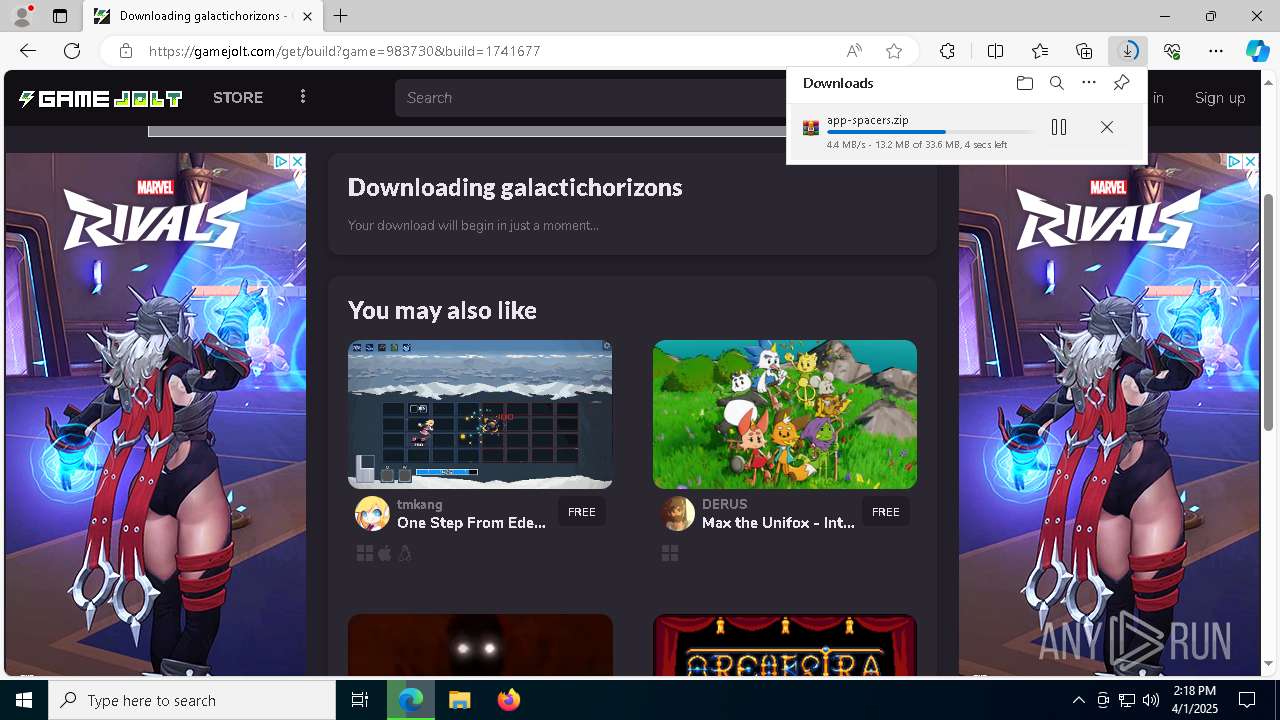Open Max the Unifox game thumbnail
This screenshot has width=1280, height=720.
(785, 414)
